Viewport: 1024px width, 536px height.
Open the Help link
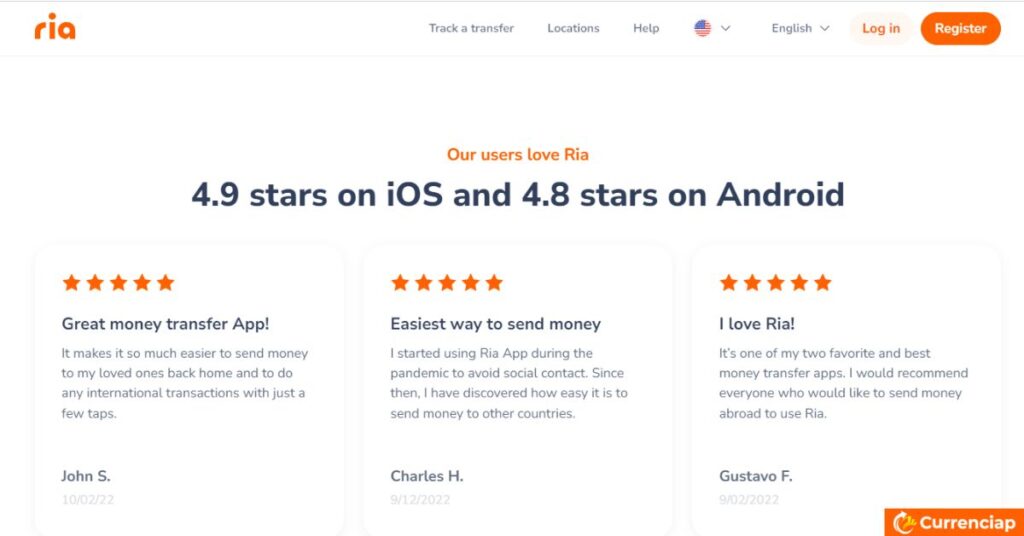[x=646, y=28]
